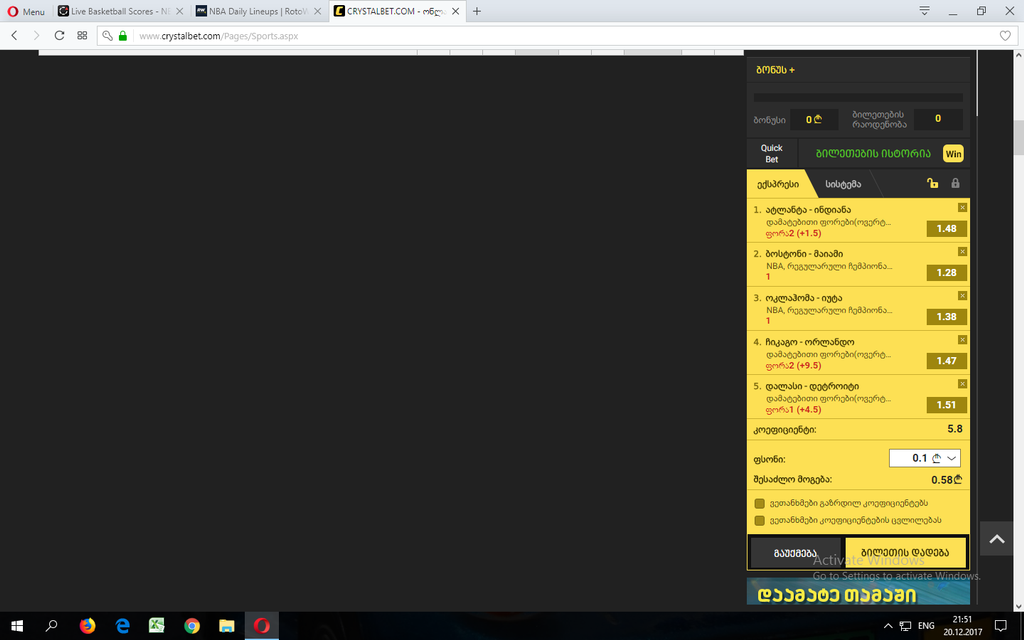Close the CRYSTALBET.COM tab
Image resolution: width=1024 pixels, height=640 pixels.
click(455, 11)
